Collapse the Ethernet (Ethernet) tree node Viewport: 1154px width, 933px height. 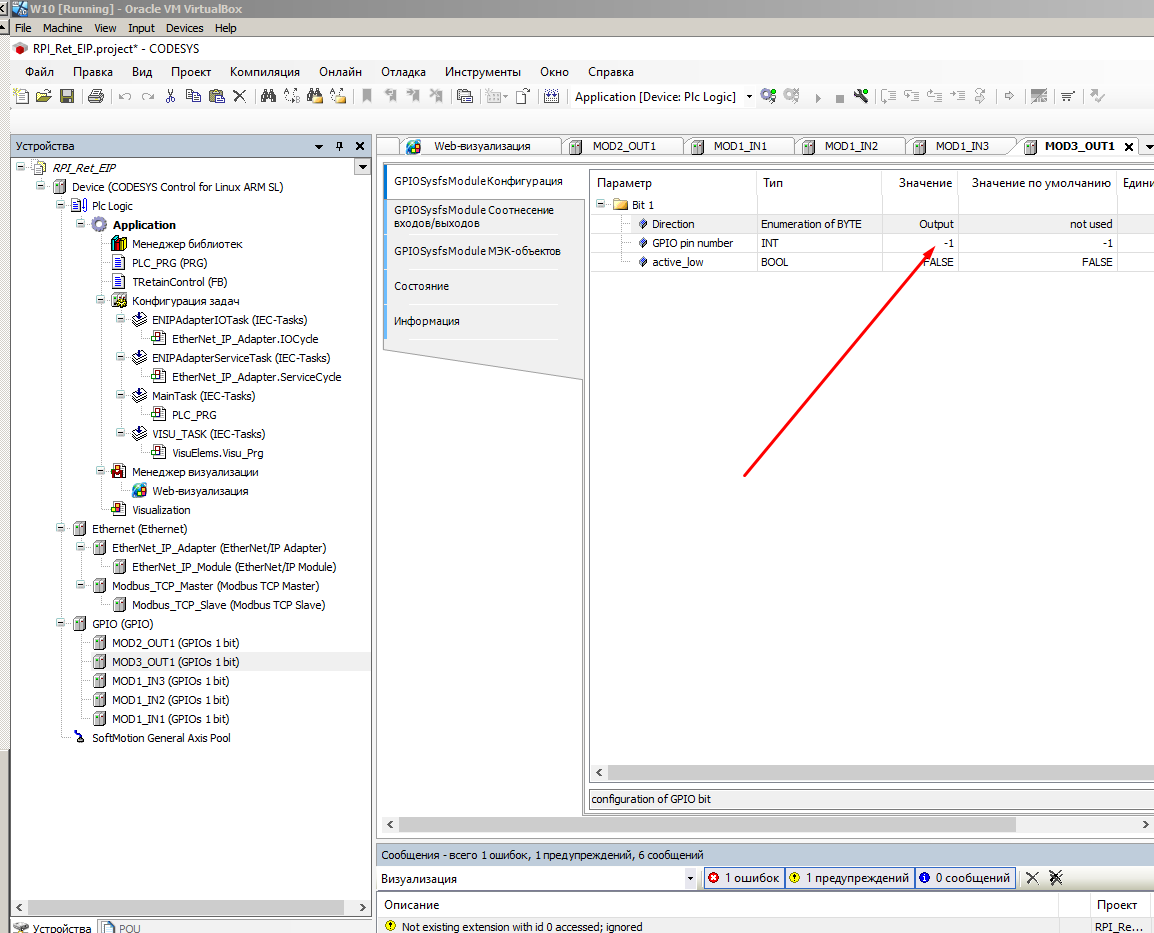(60, 528)
